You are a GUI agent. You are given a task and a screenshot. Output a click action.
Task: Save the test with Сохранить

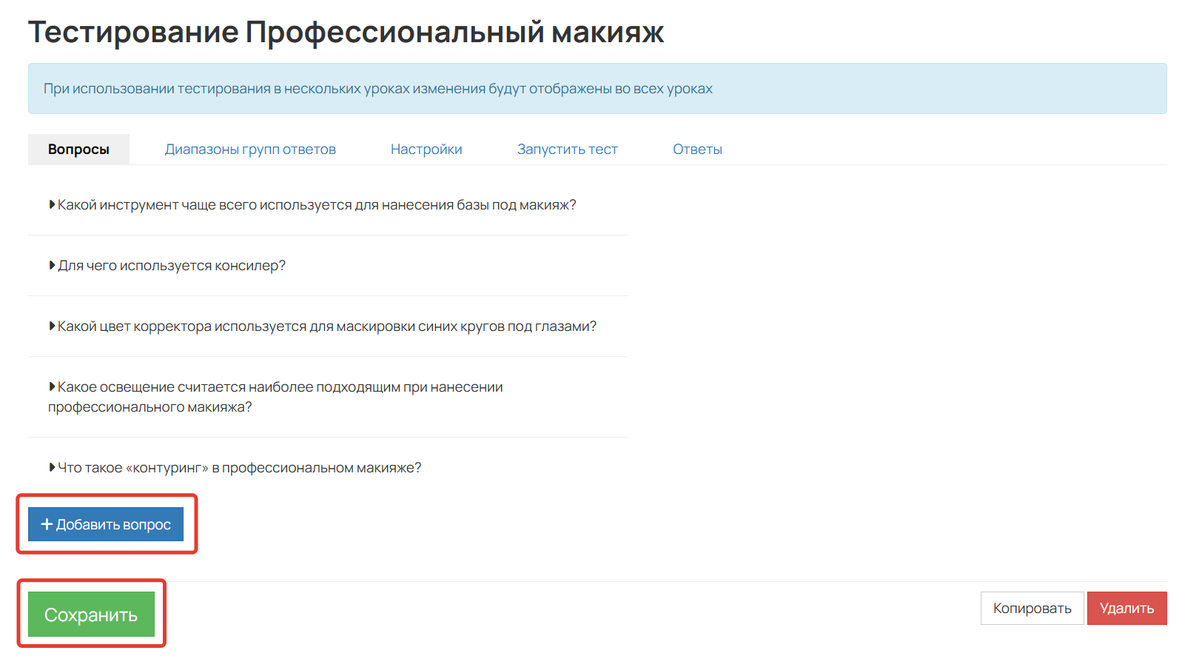[x=91, y=614]
